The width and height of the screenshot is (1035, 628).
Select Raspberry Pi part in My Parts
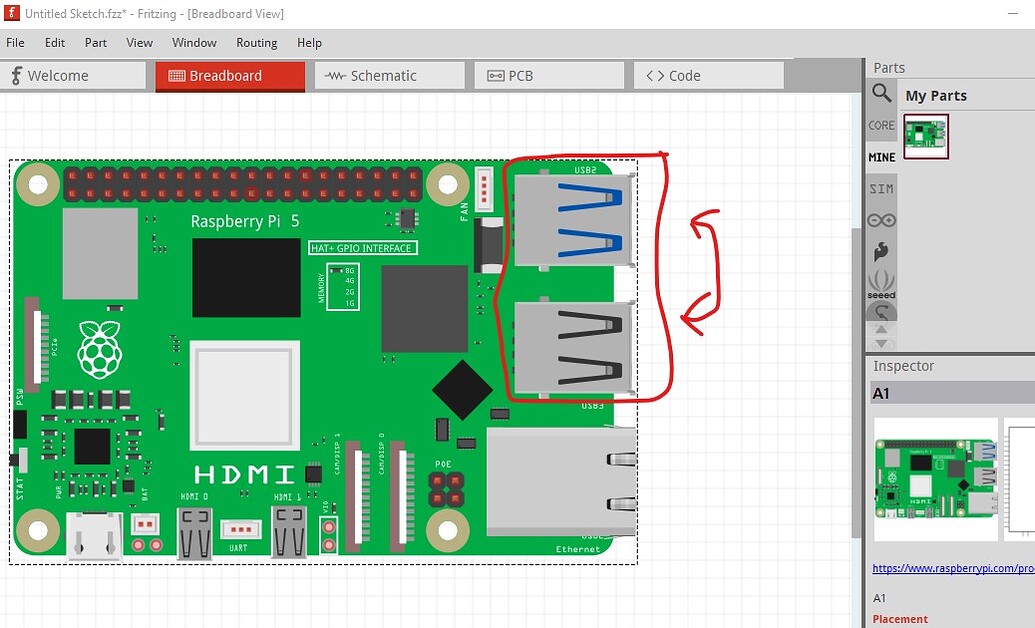click(926, 136)
